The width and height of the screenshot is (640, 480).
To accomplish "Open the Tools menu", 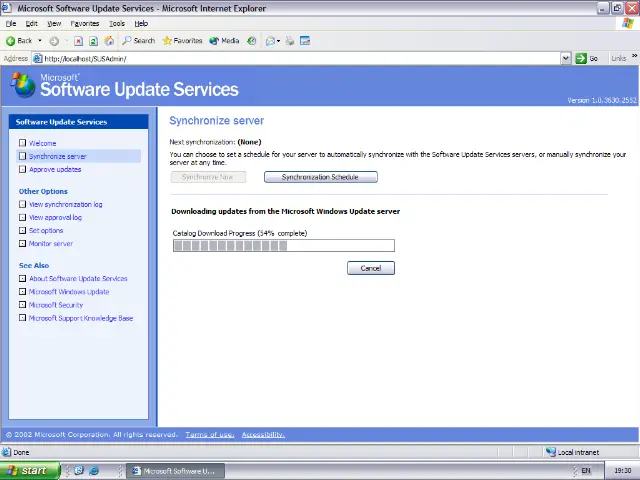I will pyautogui.click(x=117, y=24).
